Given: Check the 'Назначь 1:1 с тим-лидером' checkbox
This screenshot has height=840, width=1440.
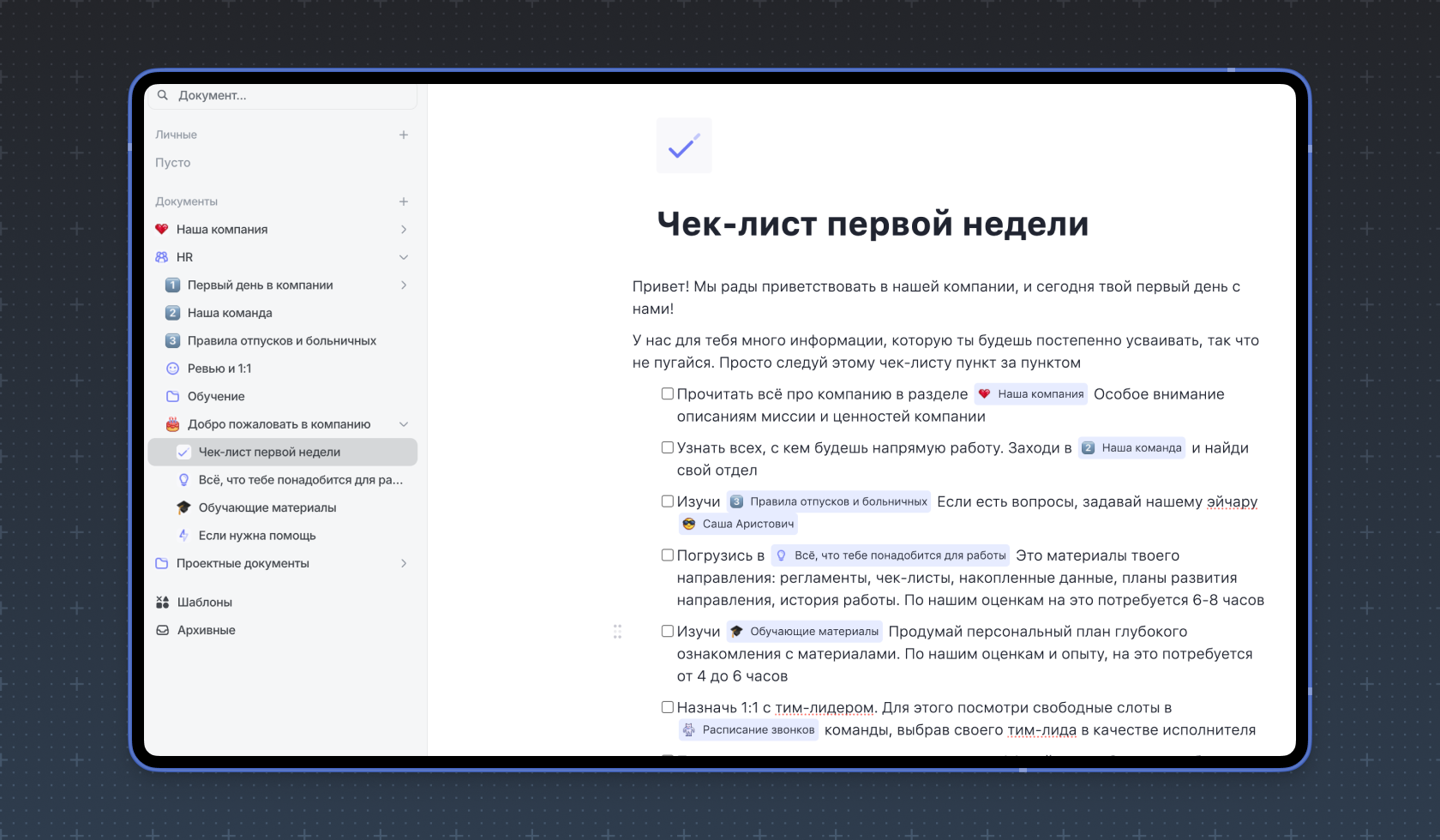Looking at the screenshot, I should point(667,707).
